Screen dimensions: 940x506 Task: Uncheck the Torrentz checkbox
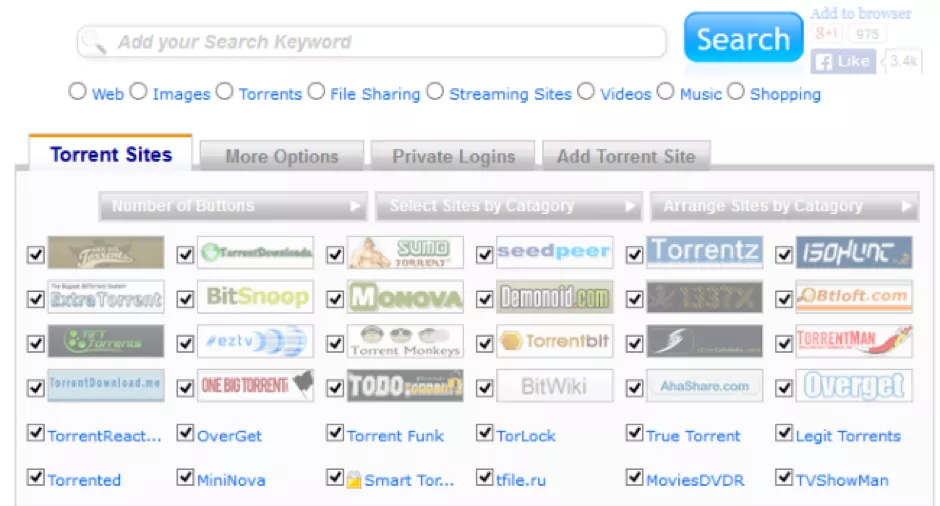pyautogui.click(x=634, y=254)
